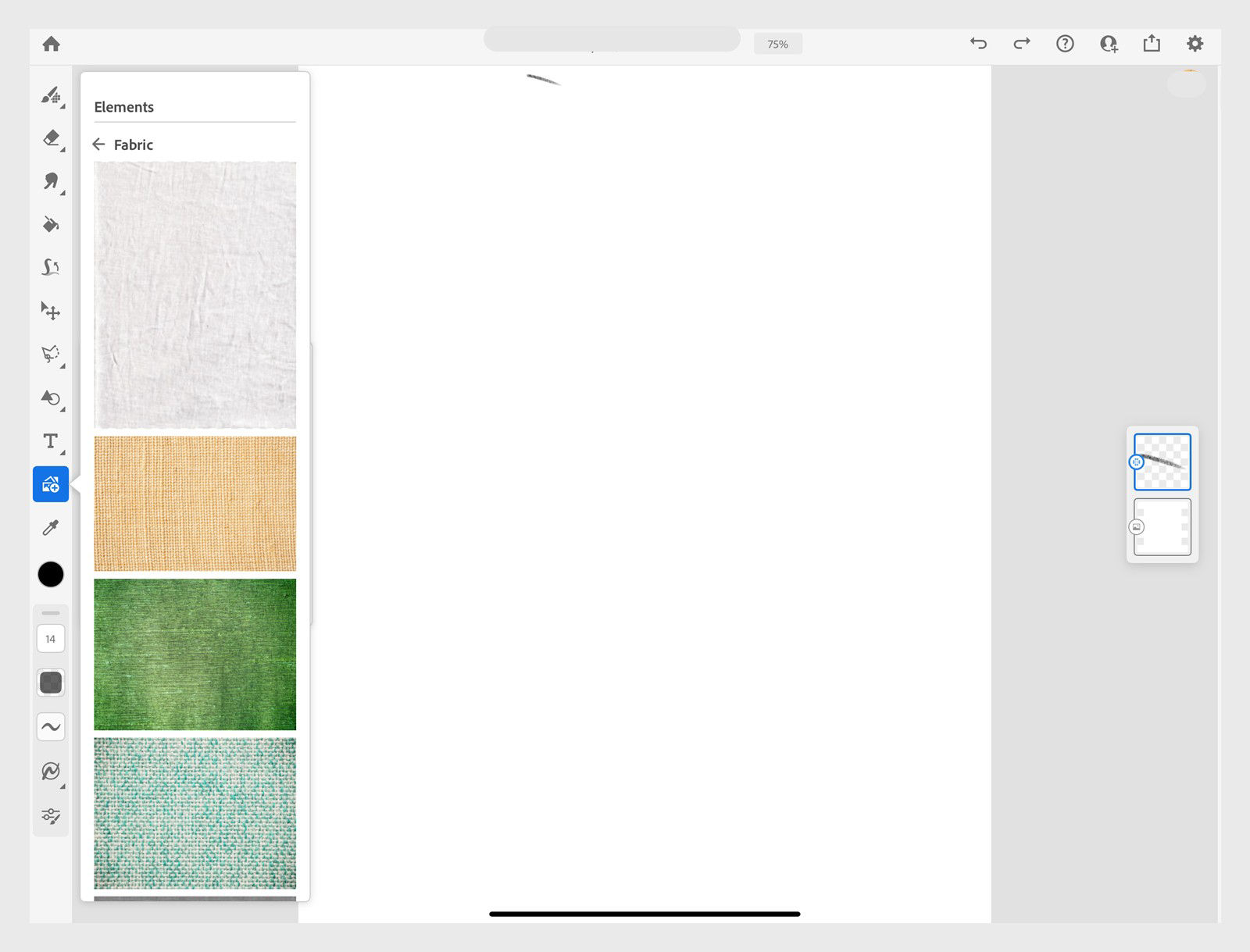
Task: Open Help
Action: 1065,44
